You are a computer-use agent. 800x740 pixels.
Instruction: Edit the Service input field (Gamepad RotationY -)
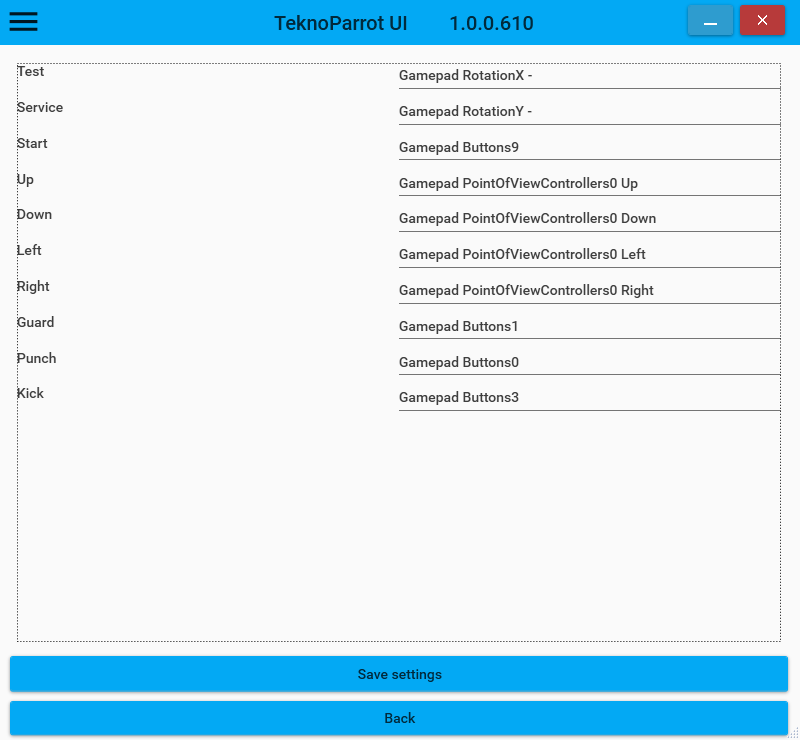589,112
